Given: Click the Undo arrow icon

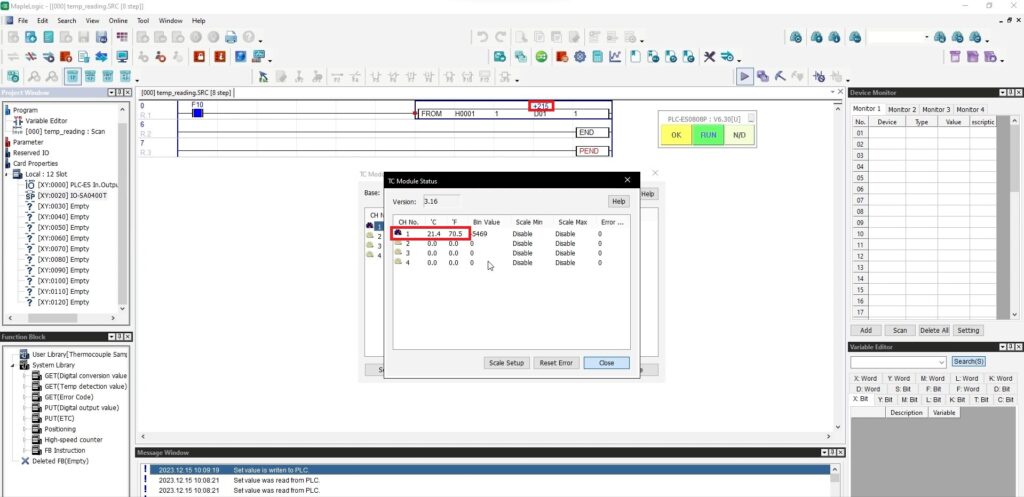Looking at the screenshot, I should pyautogui.click(x=483, y=37).
